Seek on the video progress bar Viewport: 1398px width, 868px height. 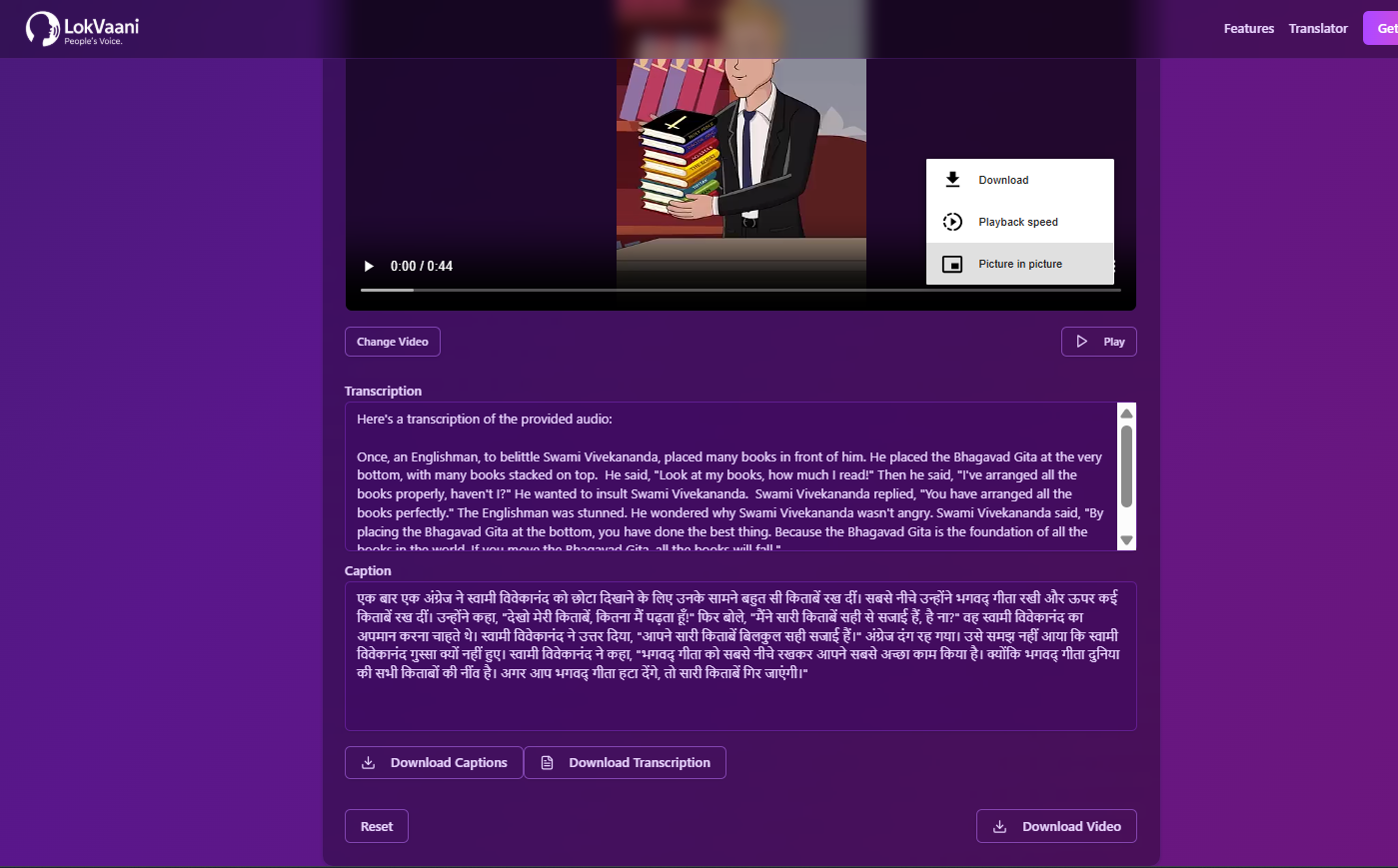pos(740,290)
